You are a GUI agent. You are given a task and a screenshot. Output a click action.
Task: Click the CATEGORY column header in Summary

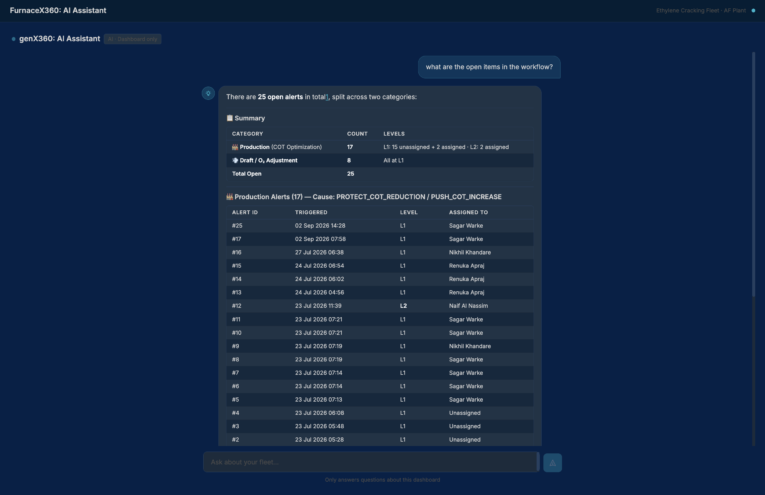247,134
